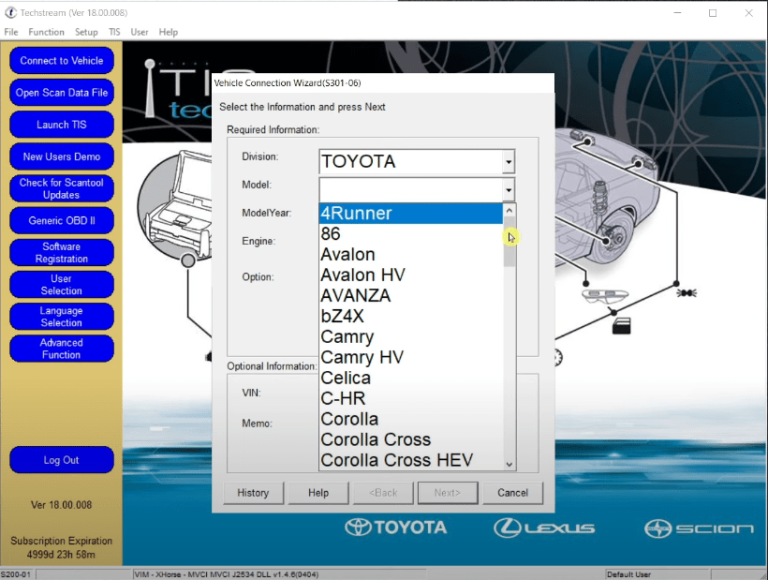
Task: Expand the Division dropdown arrow
Action: [x=508, y=162]
